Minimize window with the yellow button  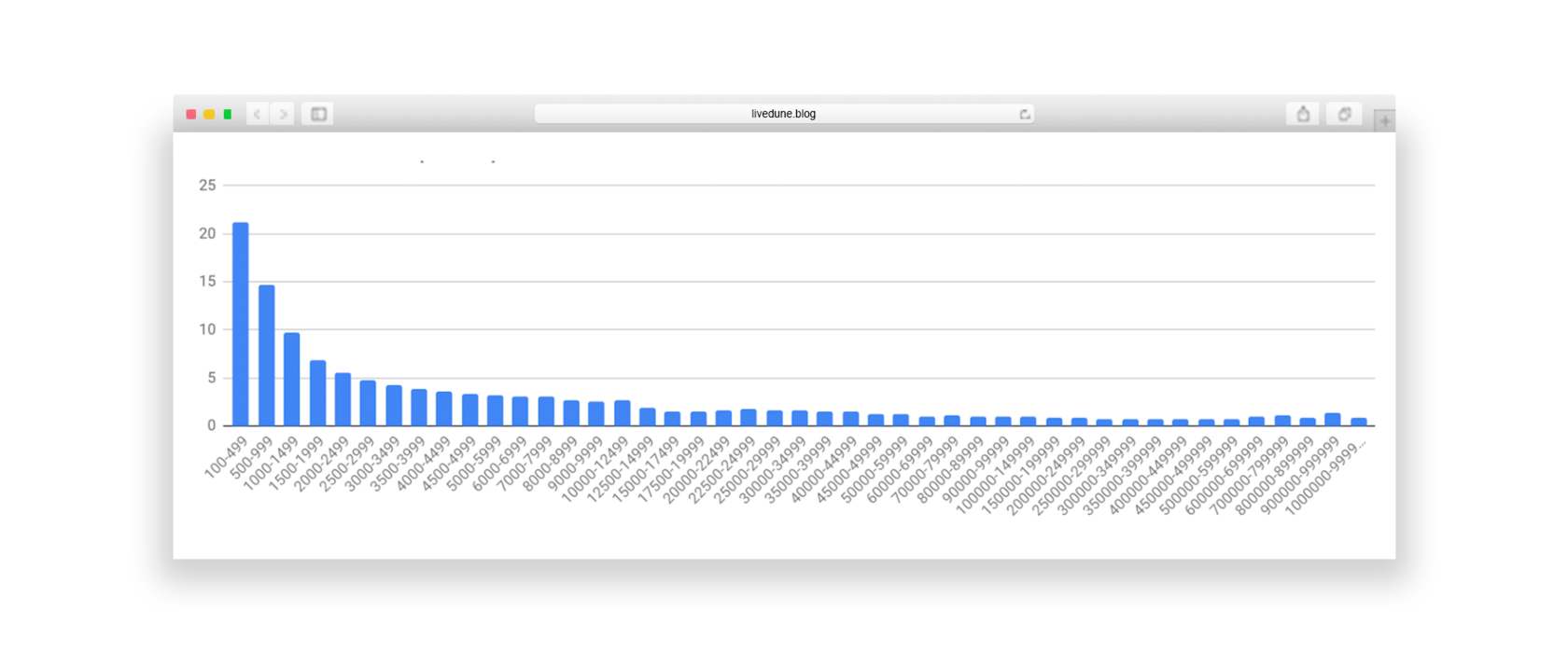[209, 114]
